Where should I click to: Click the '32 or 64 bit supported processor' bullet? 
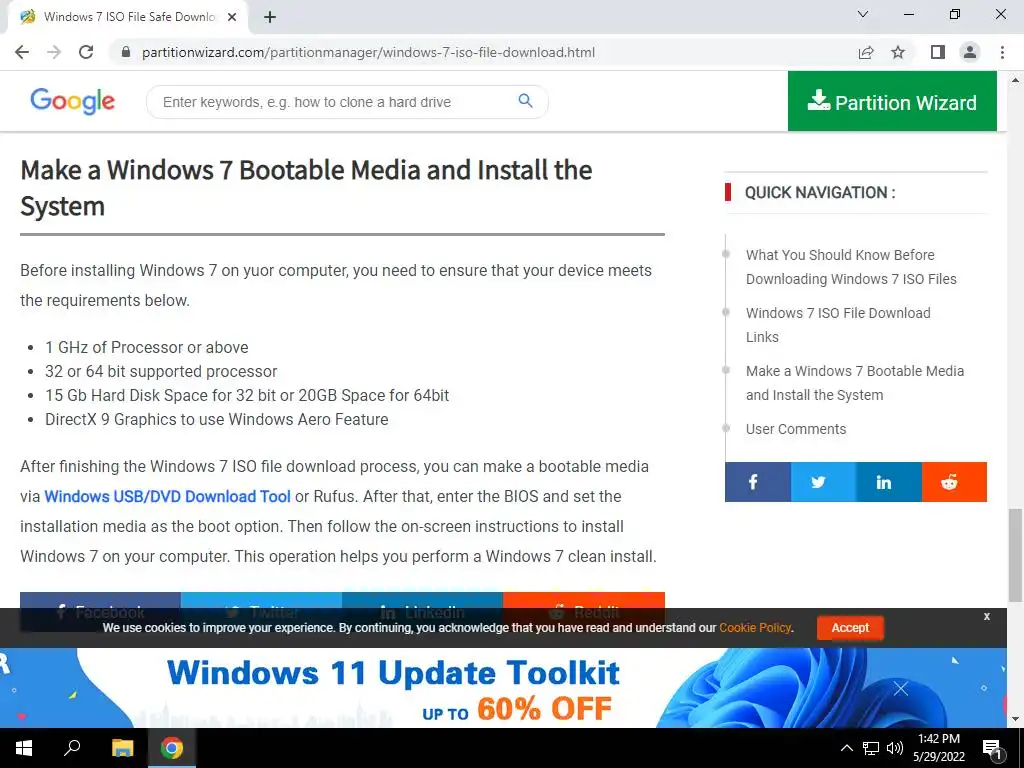point(161,372)
